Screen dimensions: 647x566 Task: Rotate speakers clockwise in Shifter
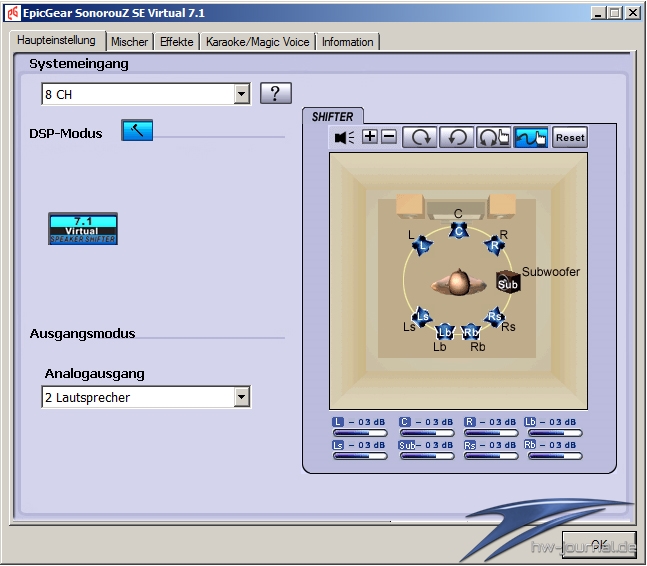419,137
